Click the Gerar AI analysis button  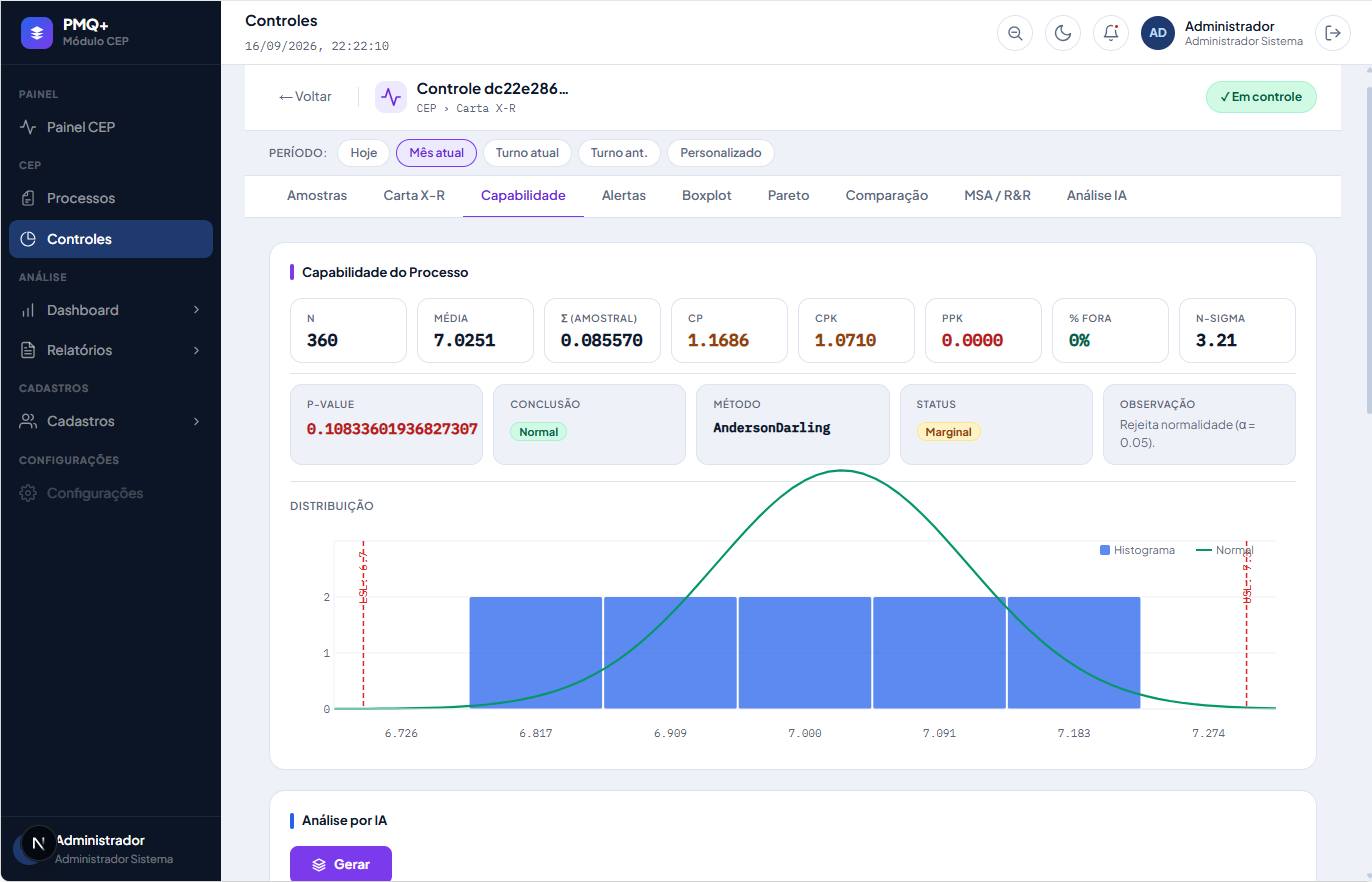pyautogui.click(x=341, y=864)
